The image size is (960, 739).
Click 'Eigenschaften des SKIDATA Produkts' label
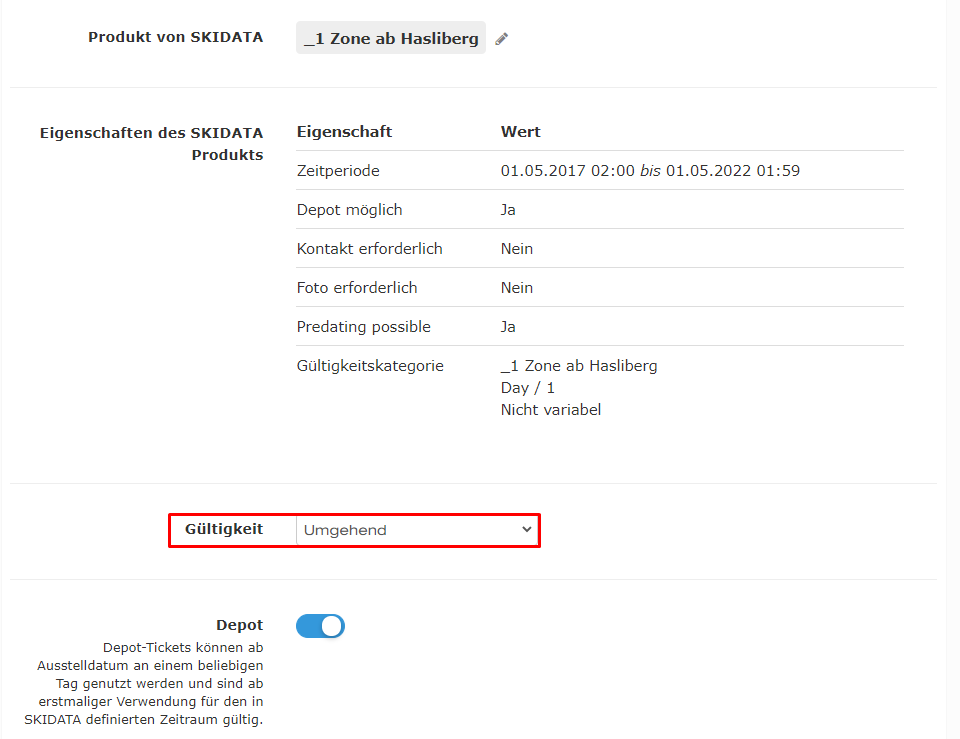[152, 144]
